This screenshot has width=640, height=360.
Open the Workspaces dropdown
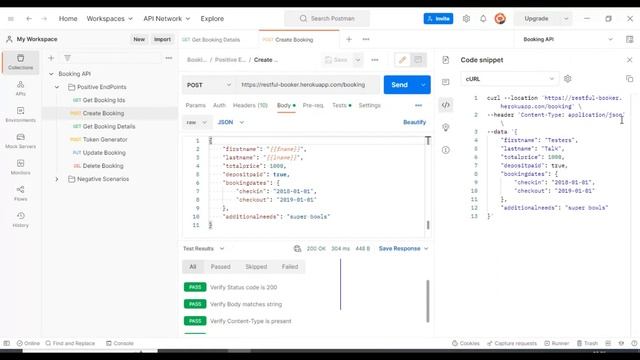coord(109,19)
